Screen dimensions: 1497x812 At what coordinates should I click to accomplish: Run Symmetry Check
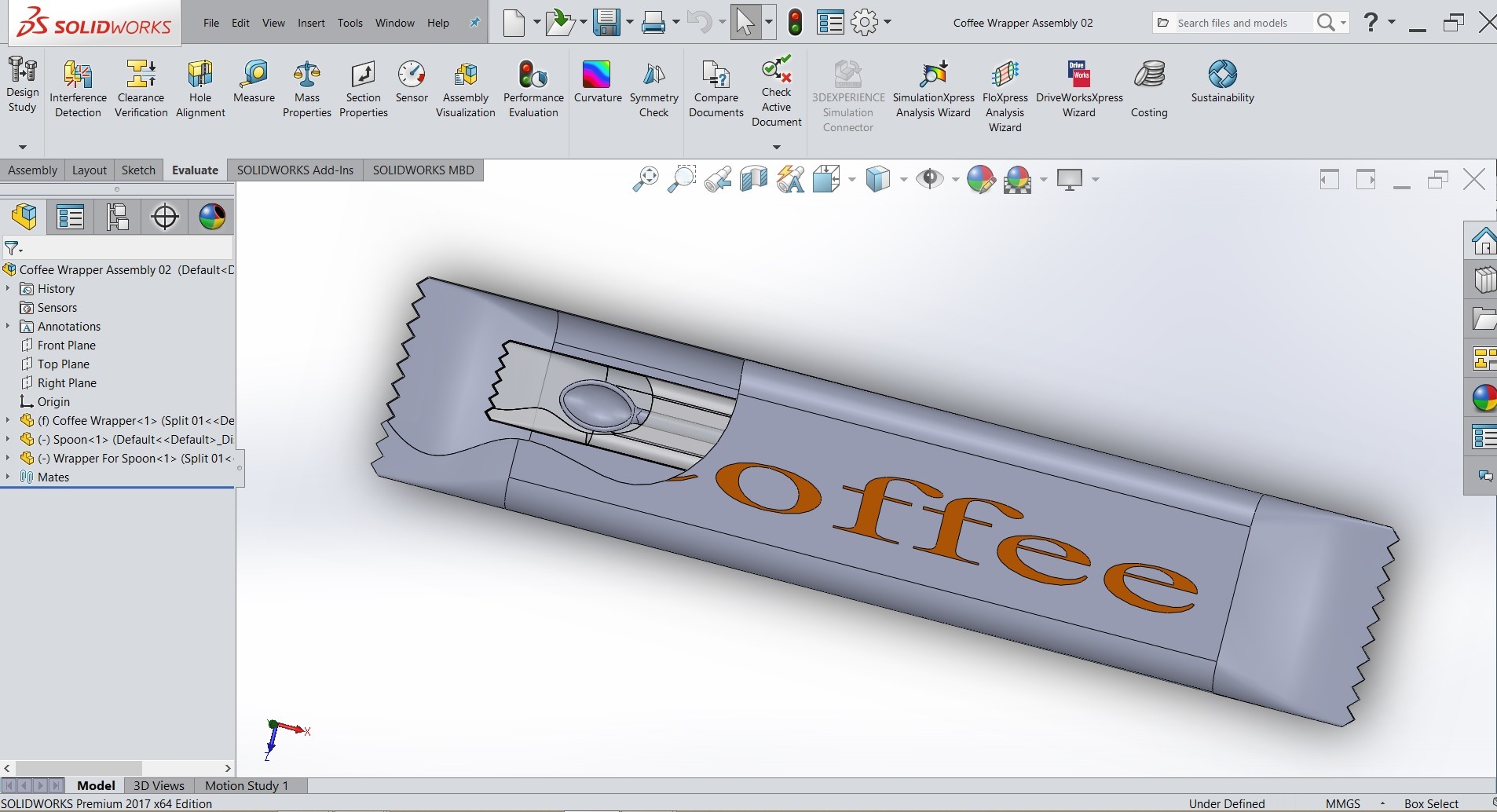tap(653, 89)
